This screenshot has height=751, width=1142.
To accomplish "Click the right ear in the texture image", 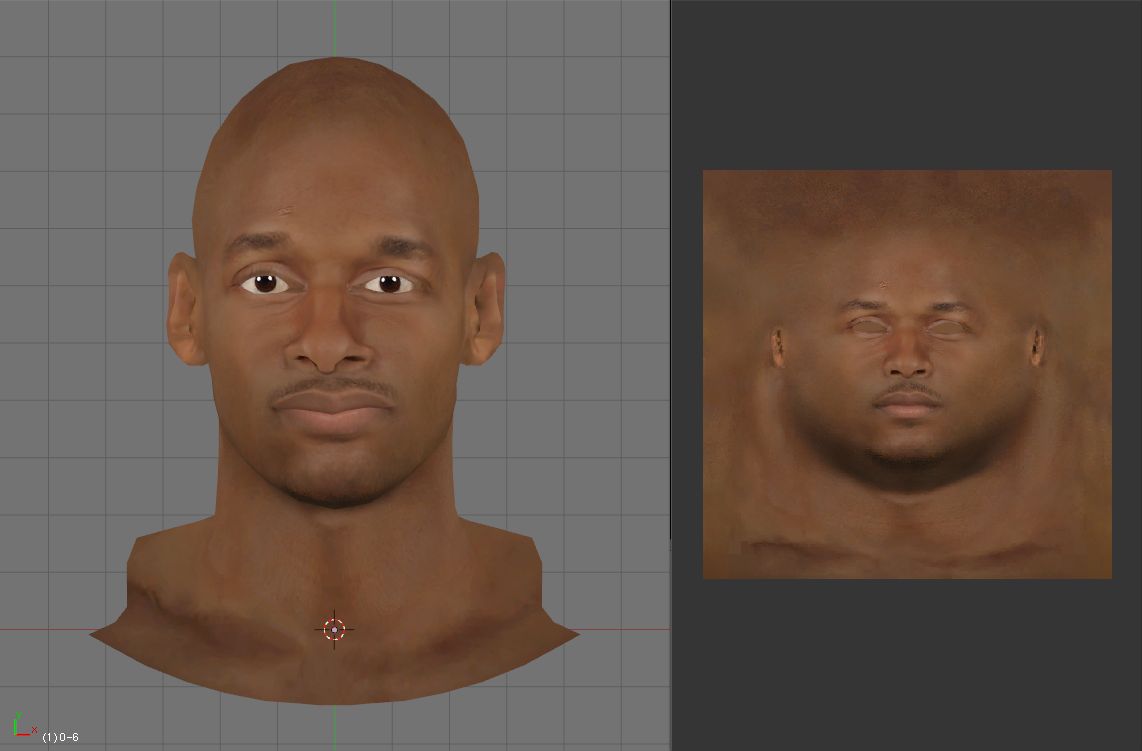I will pos(1038,346).
